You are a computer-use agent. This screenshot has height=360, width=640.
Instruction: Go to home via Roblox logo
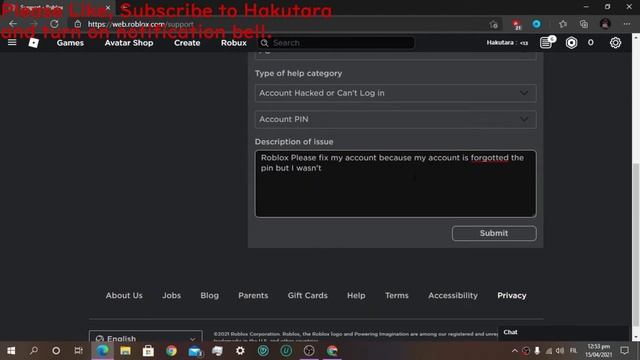[x=33, y=42]
